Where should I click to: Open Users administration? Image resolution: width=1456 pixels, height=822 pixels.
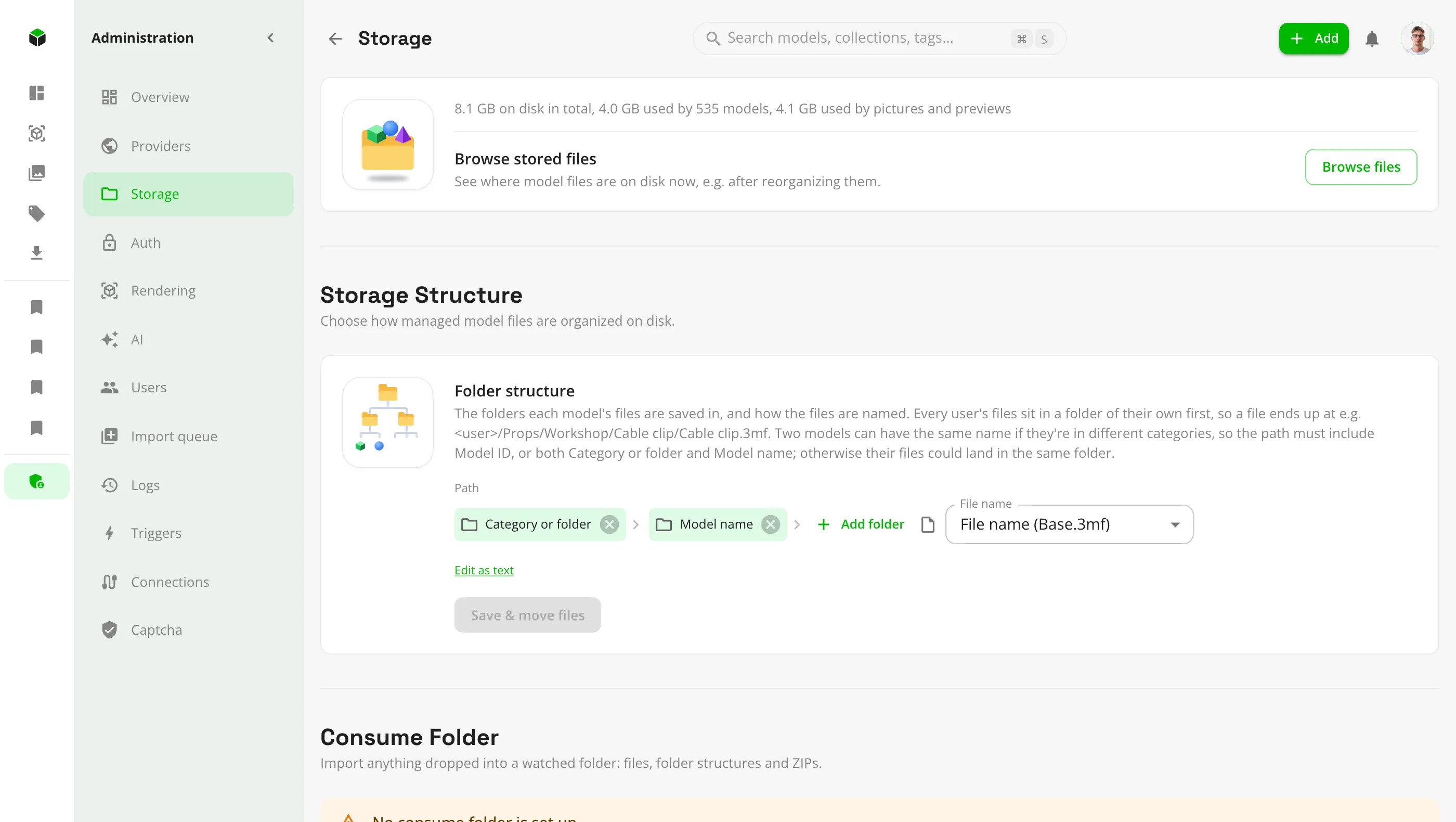189,387
